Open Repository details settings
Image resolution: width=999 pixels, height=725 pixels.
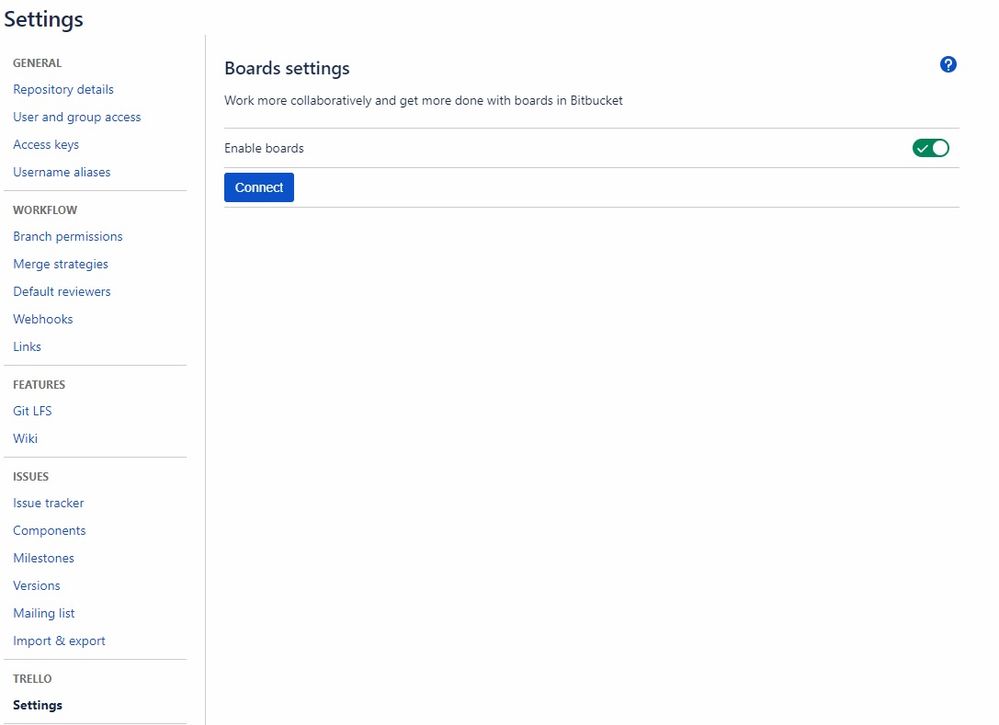pyautogui.click(x=63, y=90)
